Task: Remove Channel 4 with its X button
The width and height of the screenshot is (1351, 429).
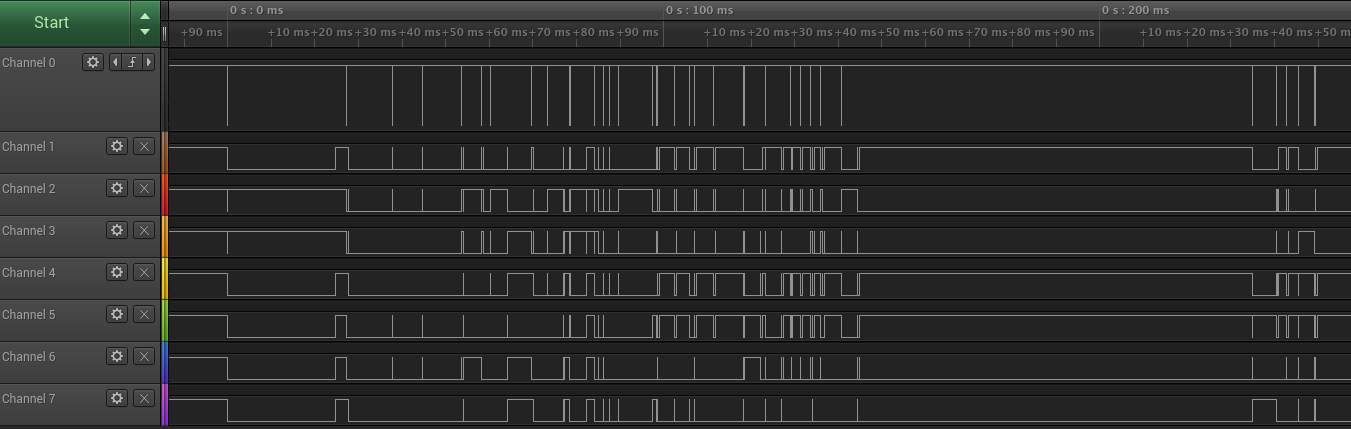Action: pyautogui.click(x=144, y=272)
